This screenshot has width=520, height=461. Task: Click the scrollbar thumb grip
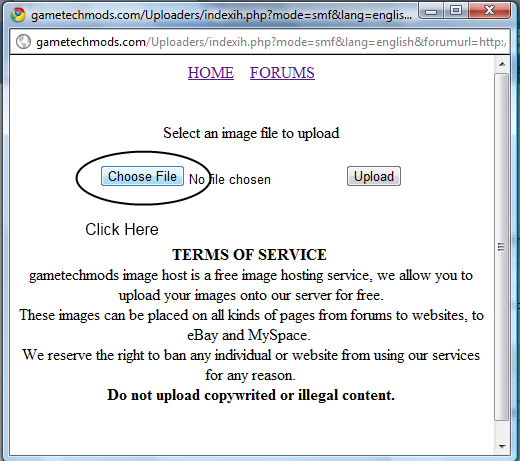501,247
